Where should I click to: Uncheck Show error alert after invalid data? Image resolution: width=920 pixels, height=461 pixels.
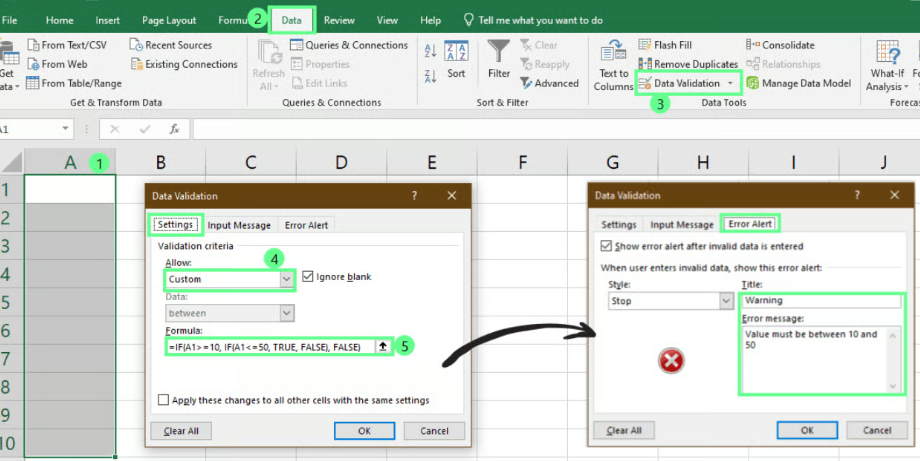(x=606, y=246)
